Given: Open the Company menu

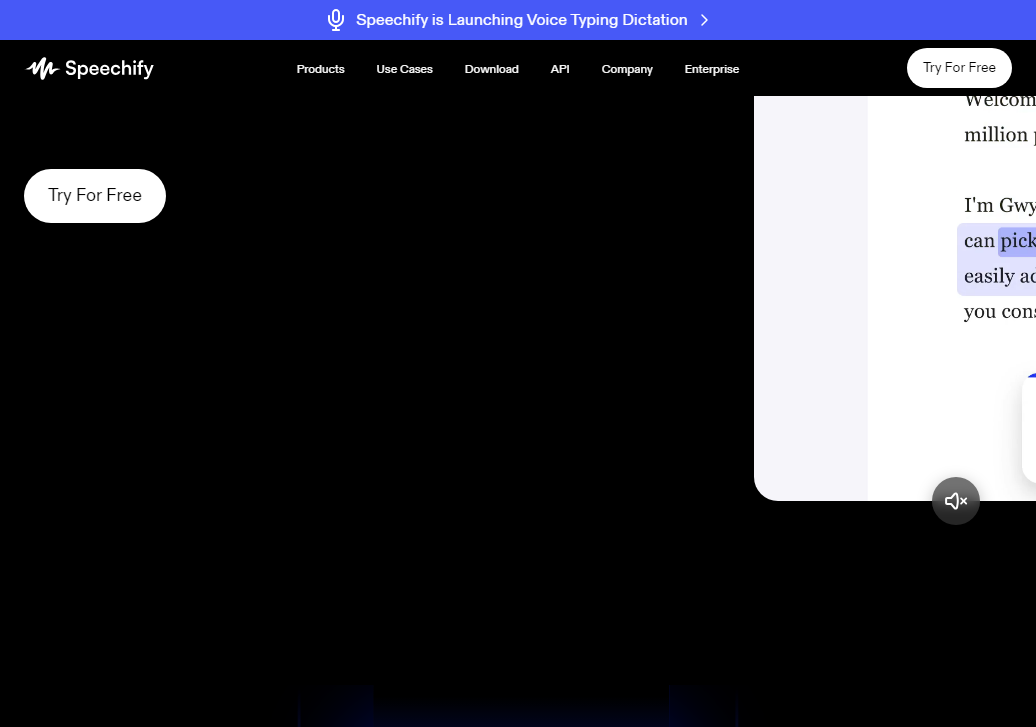Looking at the screenshot, I should (x=627, y=69).
